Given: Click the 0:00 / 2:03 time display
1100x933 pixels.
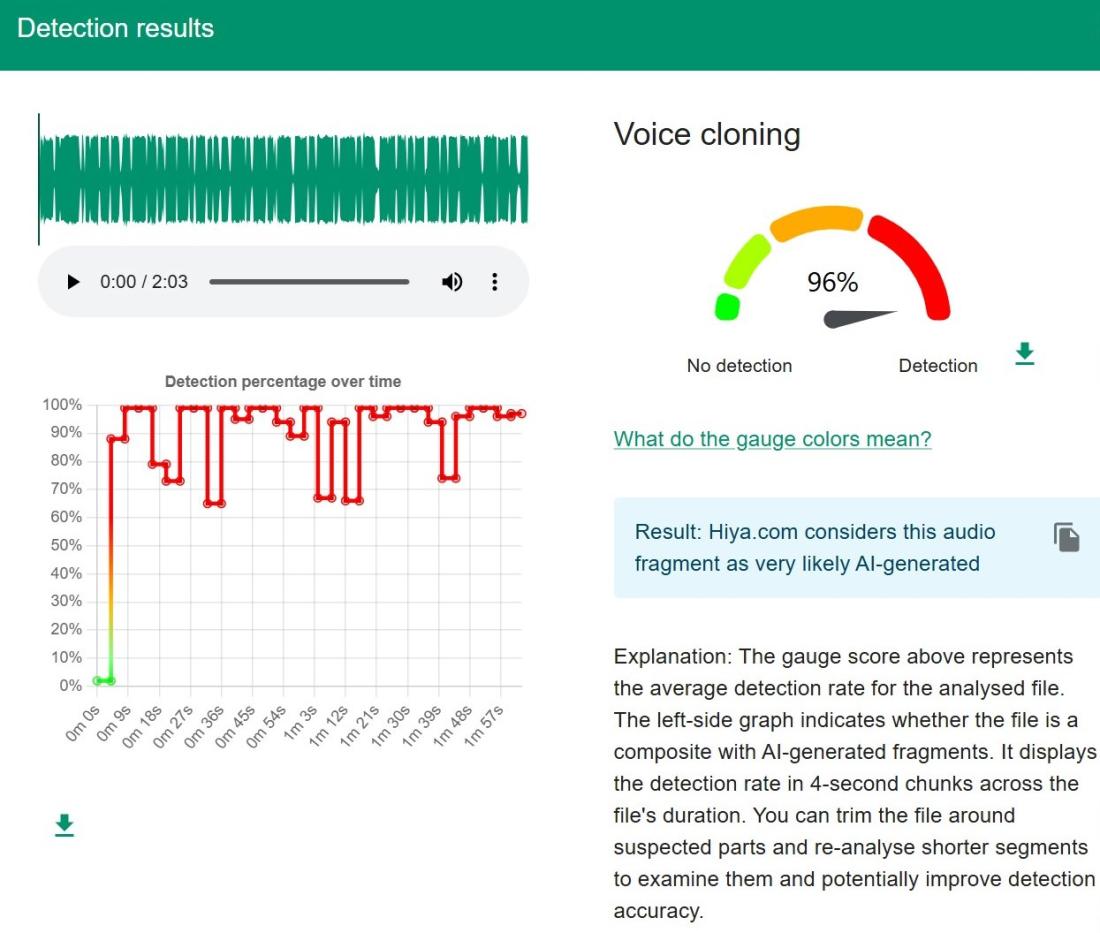Looking at the screenshot, I should coord(144,282).
